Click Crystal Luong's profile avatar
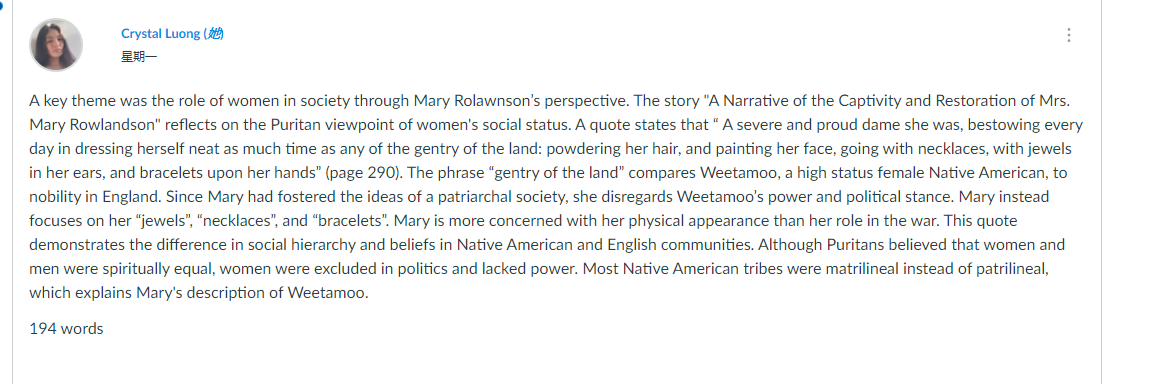The width and height of the screenshot is (1153, 384). tap(56, 45)
